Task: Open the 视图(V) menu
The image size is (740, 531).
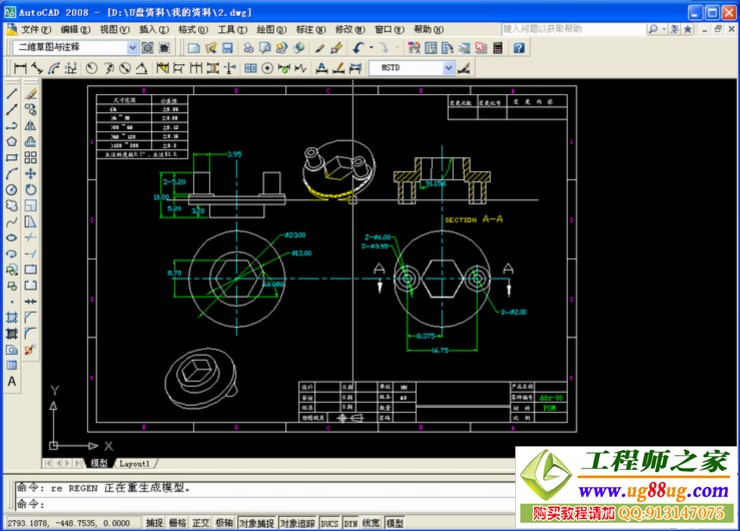Action: (x=114, y=29)
